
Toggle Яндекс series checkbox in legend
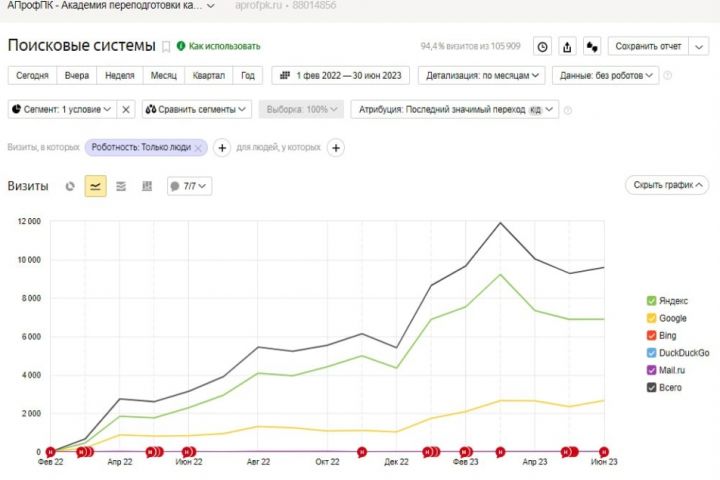click(x=652, y=300)
